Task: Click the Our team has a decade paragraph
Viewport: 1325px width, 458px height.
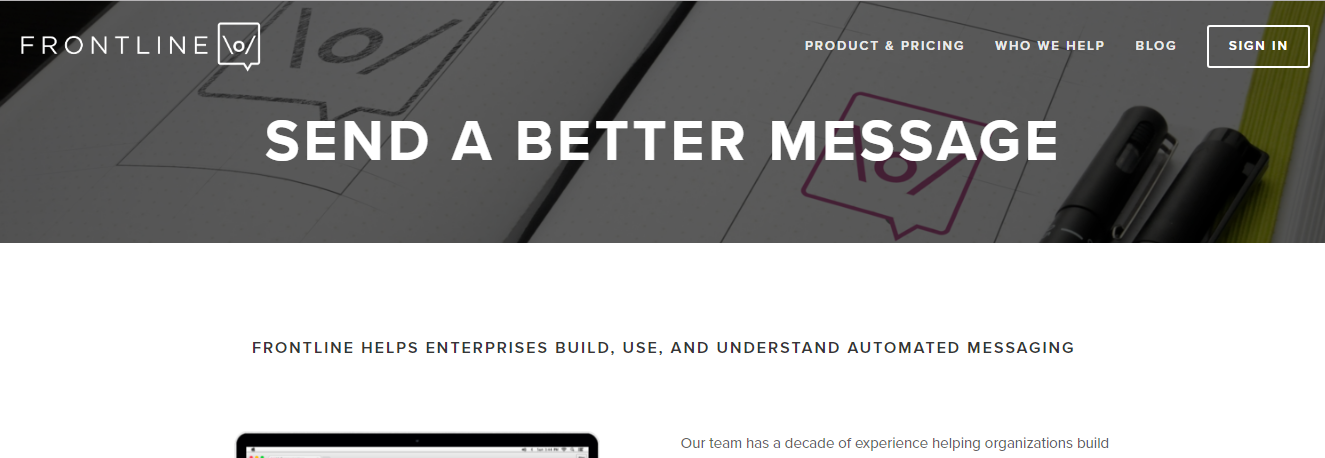Action: (894, 443)
